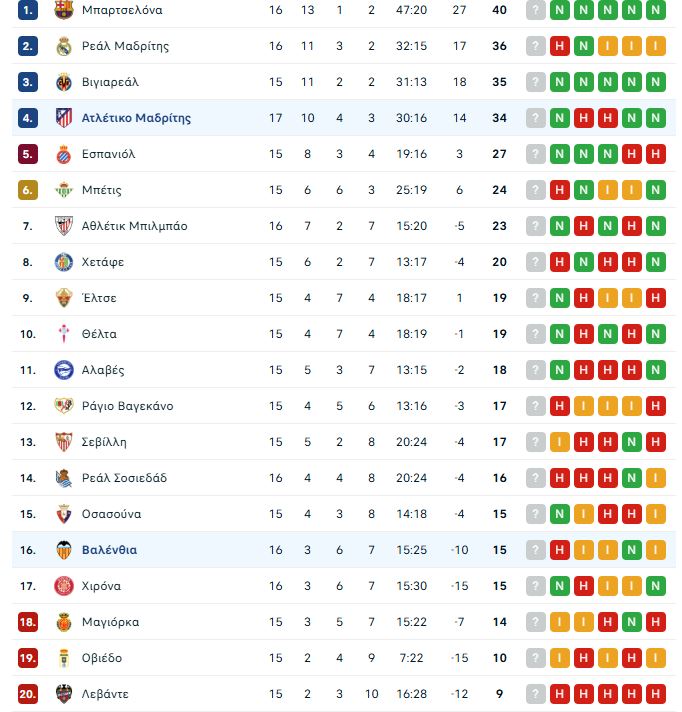This screenshot has width=682, height=712.
Task: Click the Levante club crest icon
Action: [x=64, y=694]
